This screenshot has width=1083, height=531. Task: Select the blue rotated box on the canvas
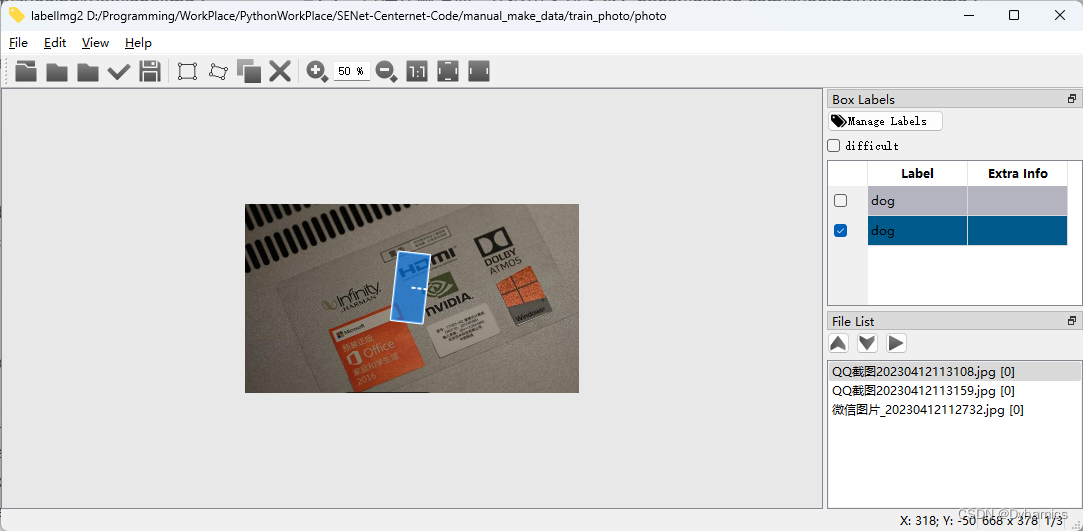[x=411, y=287]
